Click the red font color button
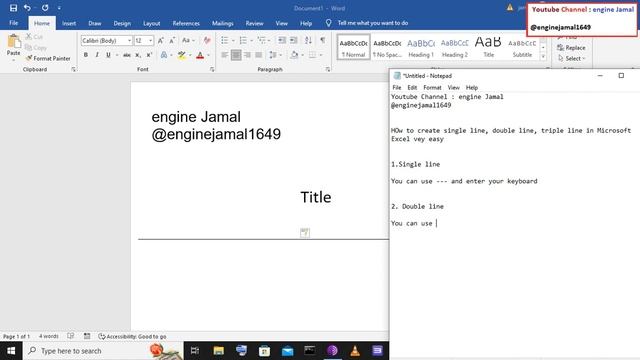 [200, 55]
